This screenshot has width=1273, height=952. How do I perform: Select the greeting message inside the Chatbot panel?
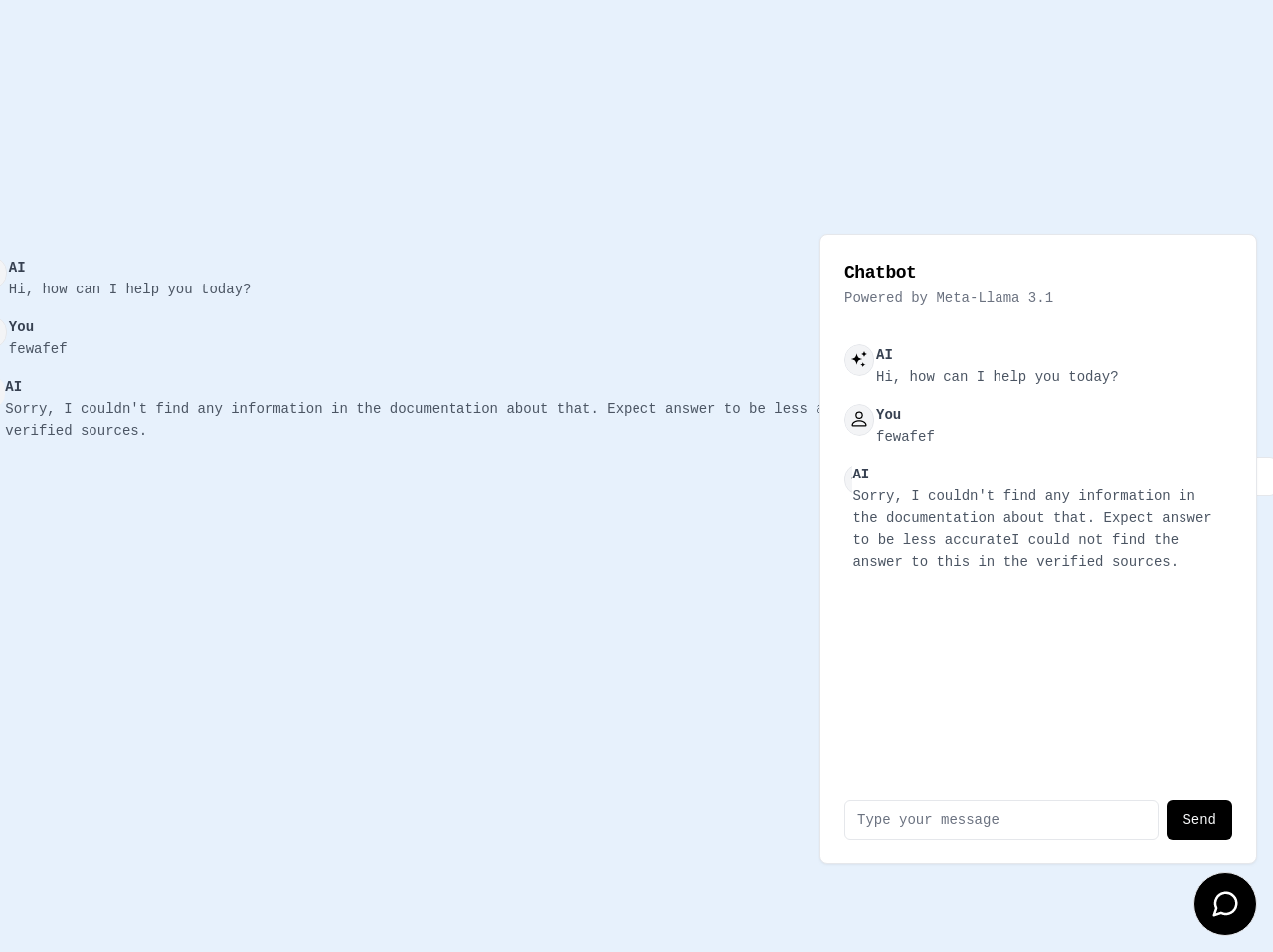click(x=997, y=377)
